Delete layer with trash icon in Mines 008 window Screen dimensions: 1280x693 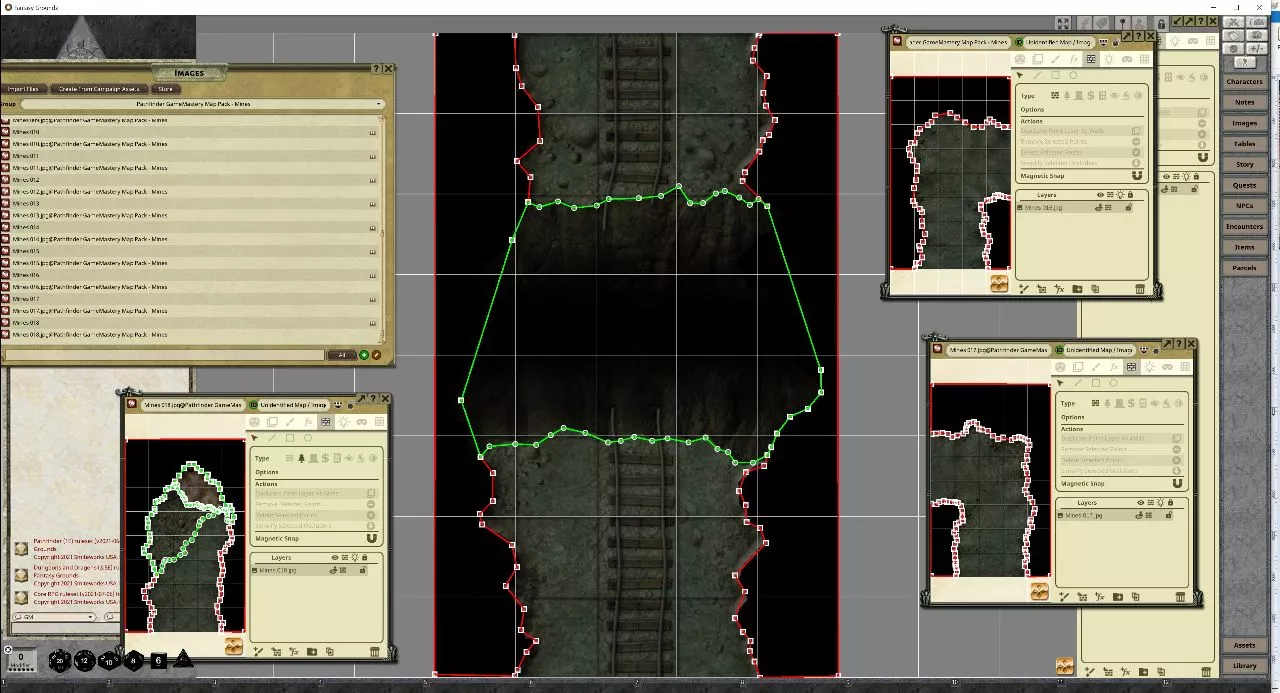pyautogui.click(x=1141, y=289)
